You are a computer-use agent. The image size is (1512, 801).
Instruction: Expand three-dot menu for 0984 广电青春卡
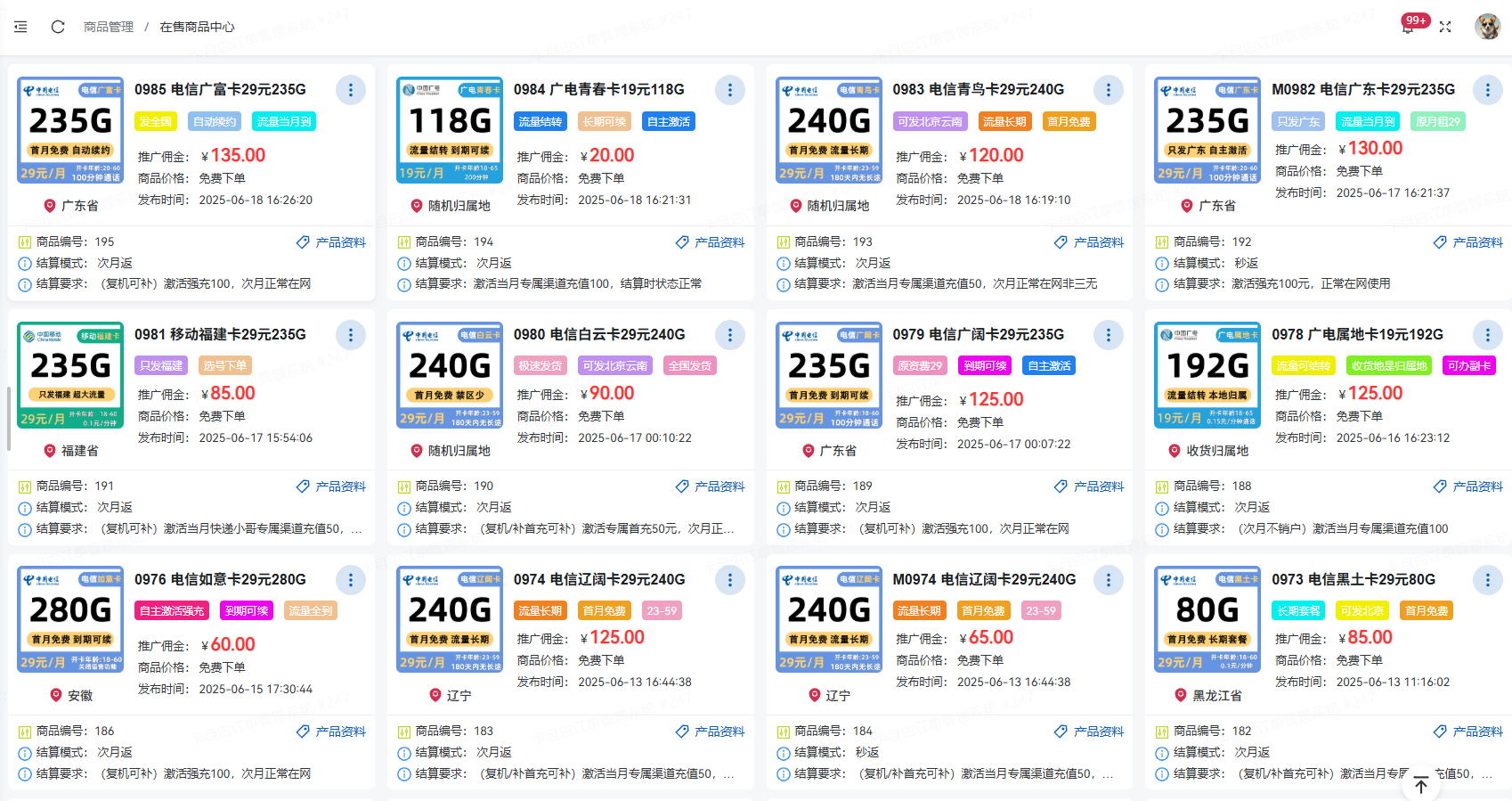coord(729,90)
